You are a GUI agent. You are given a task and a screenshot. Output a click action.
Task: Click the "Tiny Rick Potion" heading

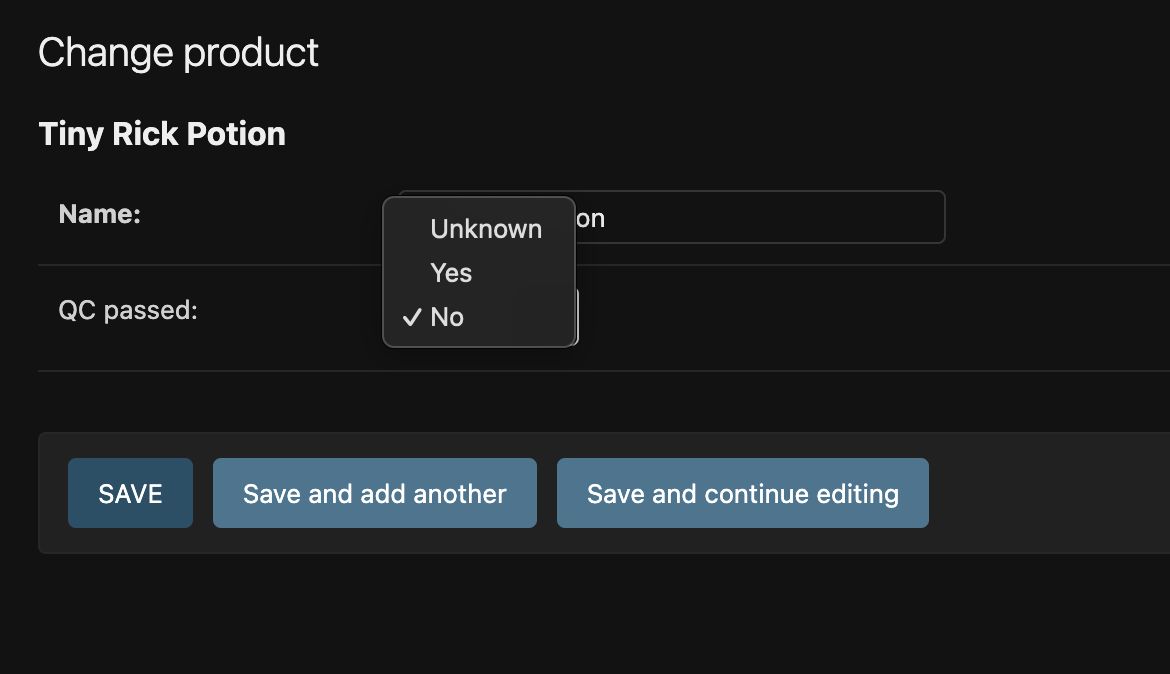pyautogui.click(x=162, y=134)
